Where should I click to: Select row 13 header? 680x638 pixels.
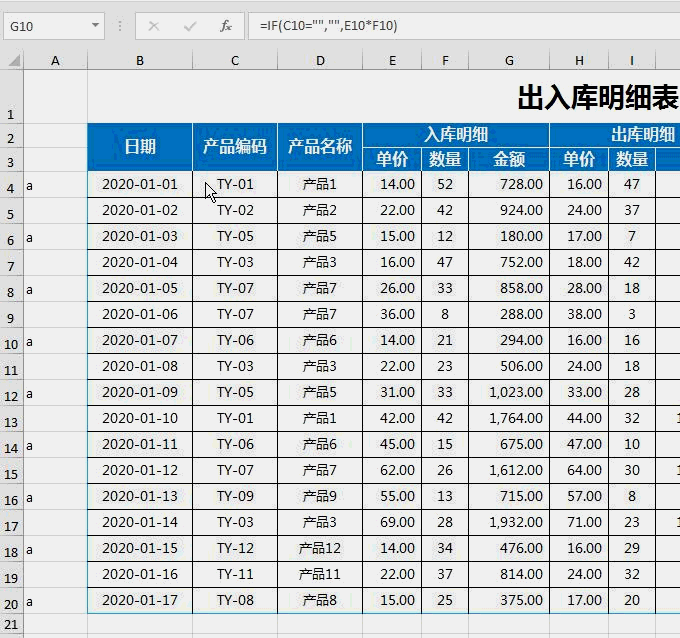click(11, 419)
